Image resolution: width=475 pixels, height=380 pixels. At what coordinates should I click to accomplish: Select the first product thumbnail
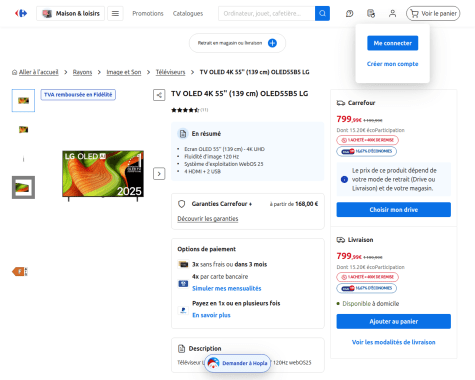tap(23, 100)
